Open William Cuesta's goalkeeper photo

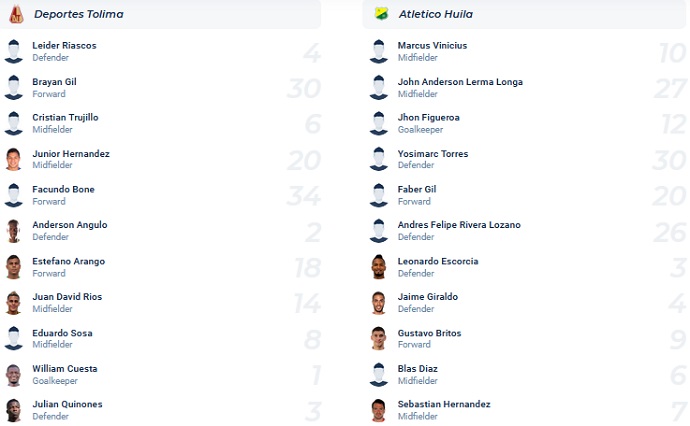[14, 375]
